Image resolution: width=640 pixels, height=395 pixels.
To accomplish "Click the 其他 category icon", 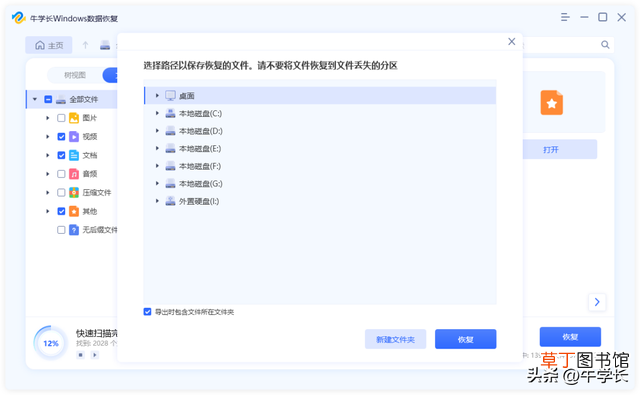I will click(74, 211).
